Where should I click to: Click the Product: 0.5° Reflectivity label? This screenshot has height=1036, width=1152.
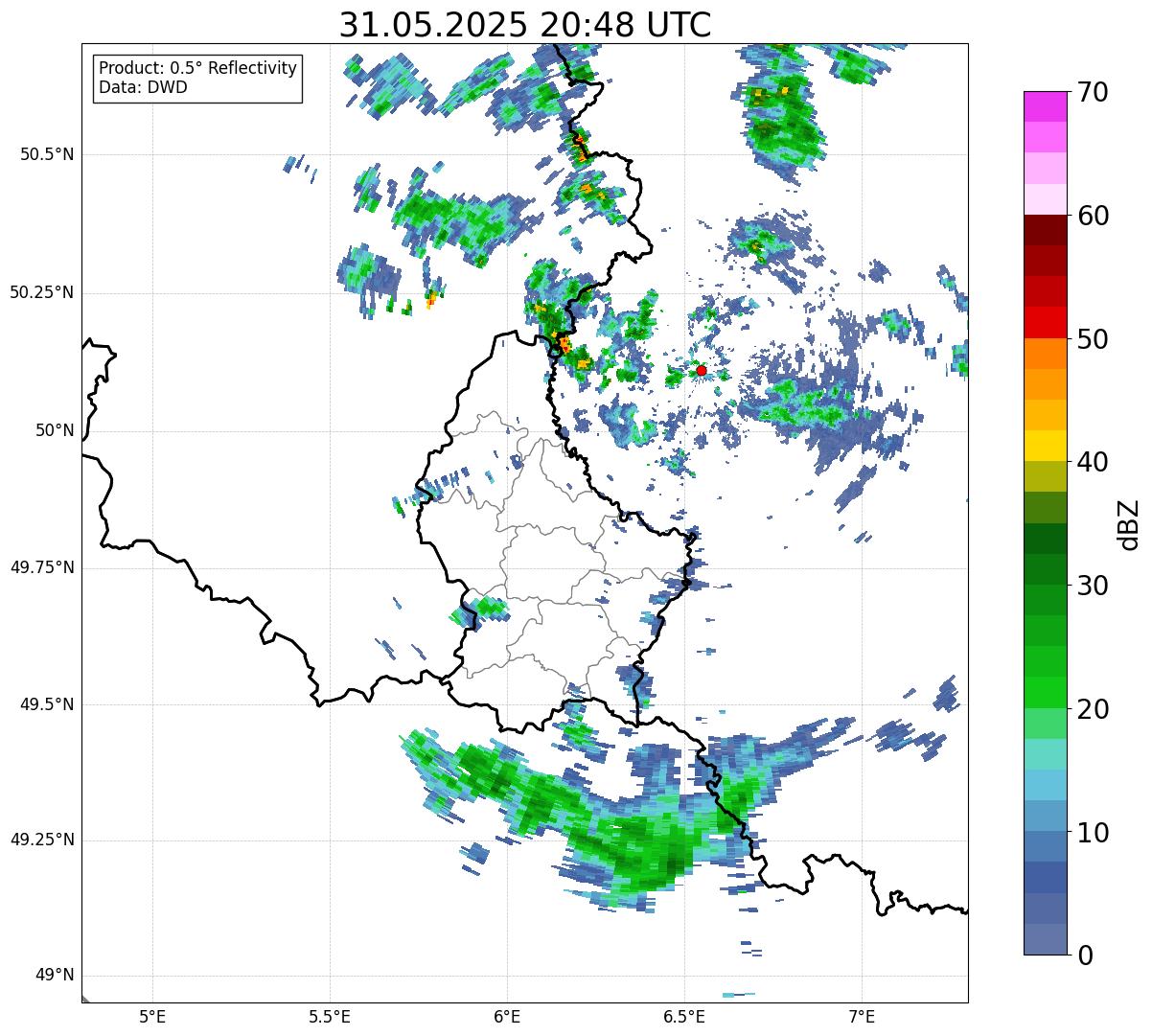[197, 68]
